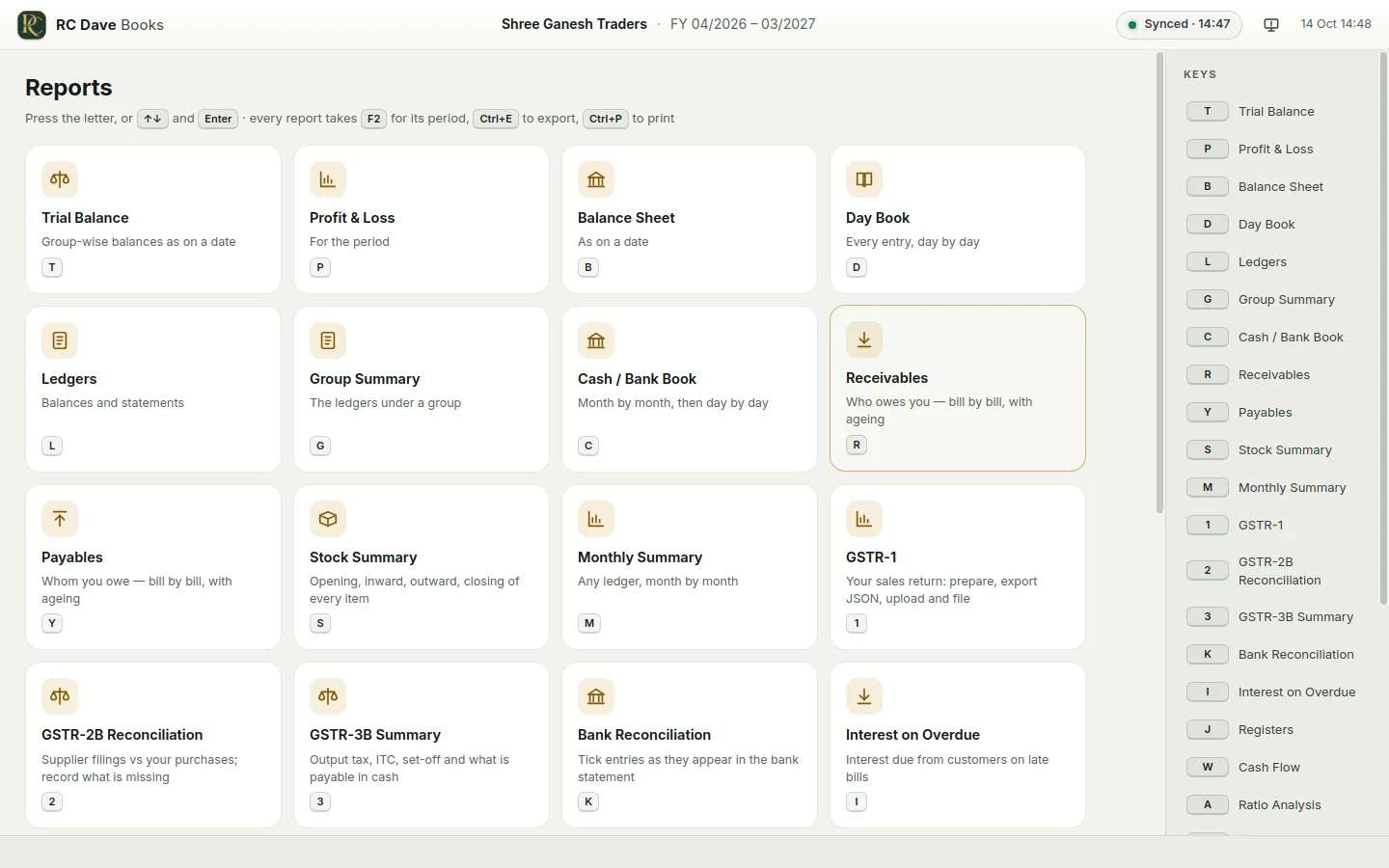The height and width of the screenshot is (868, 1389).
Task: Click the Synced 14:47 status pill
Action: click(1179, 24)
